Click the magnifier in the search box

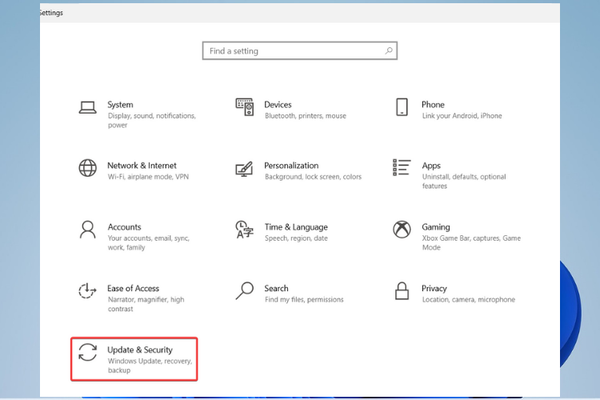tap(388, 50)
